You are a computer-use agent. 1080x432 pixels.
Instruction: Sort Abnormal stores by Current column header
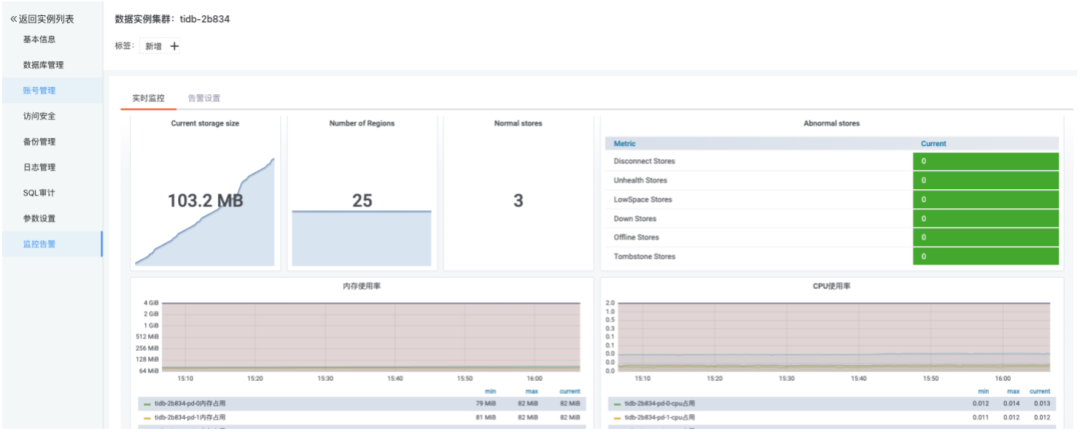coord(933,144)
